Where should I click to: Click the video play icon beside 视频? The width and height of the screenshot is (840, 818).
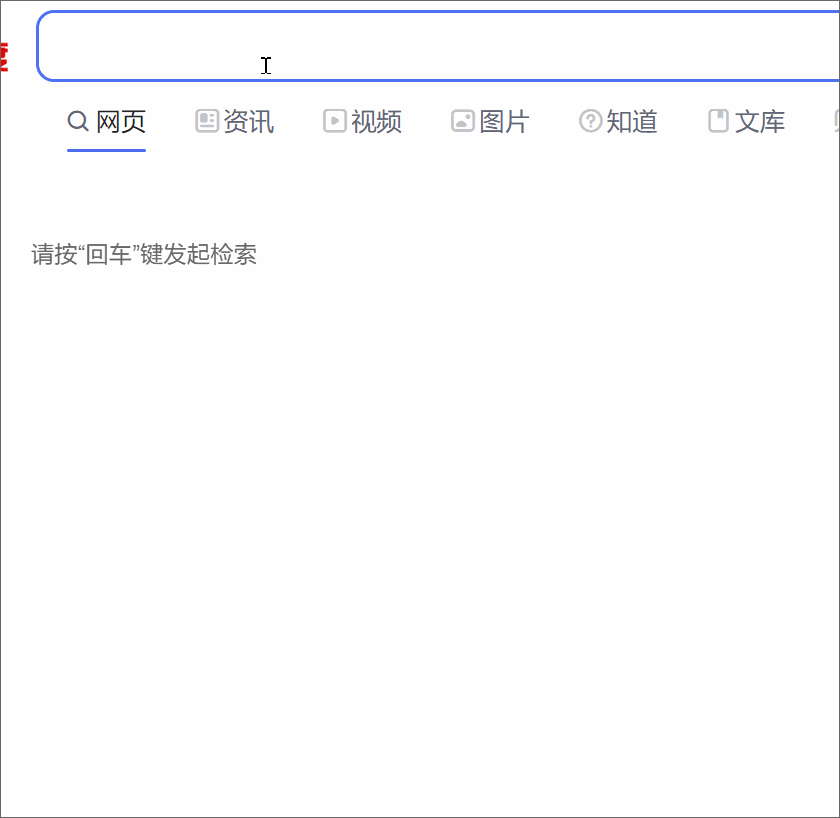(334, 121)
